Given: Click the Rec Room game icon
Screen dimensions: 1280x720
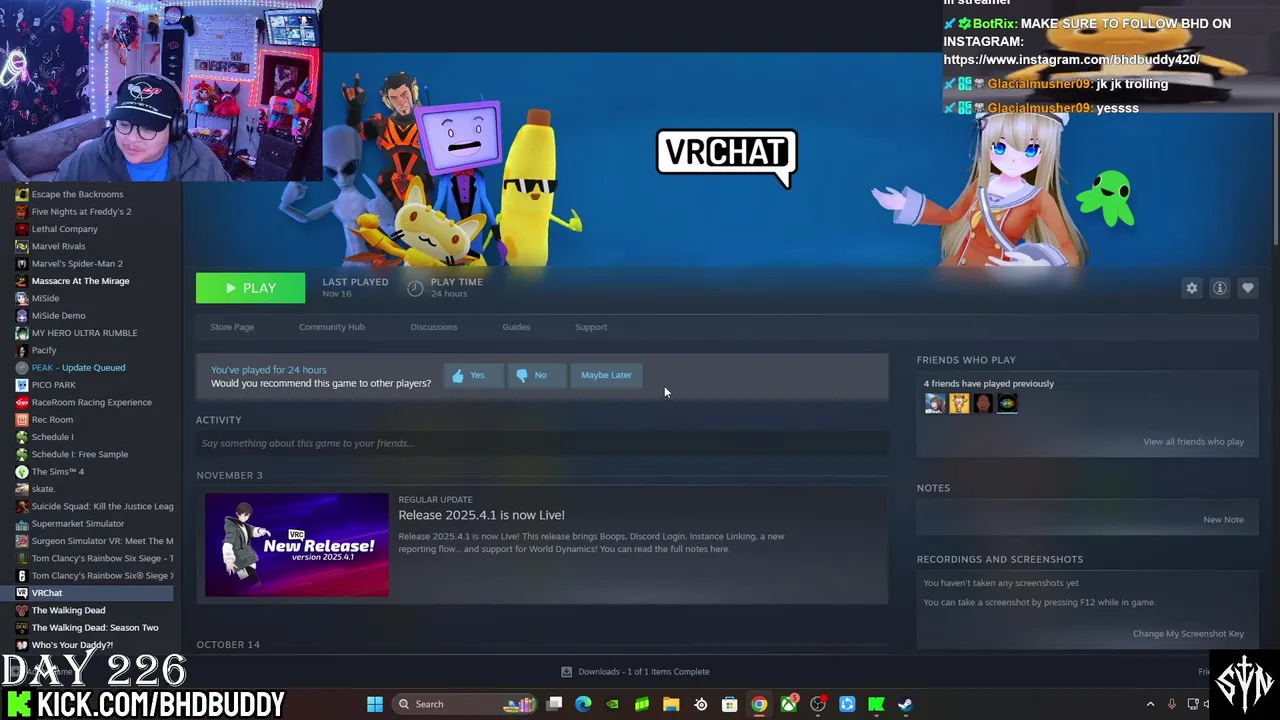Looking at the screenshot, I should 22,420.
